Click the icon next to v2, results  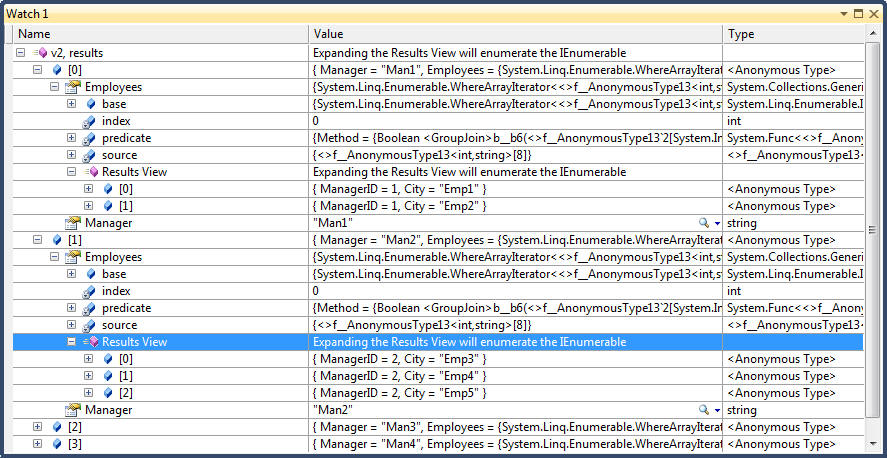(40, 53)
